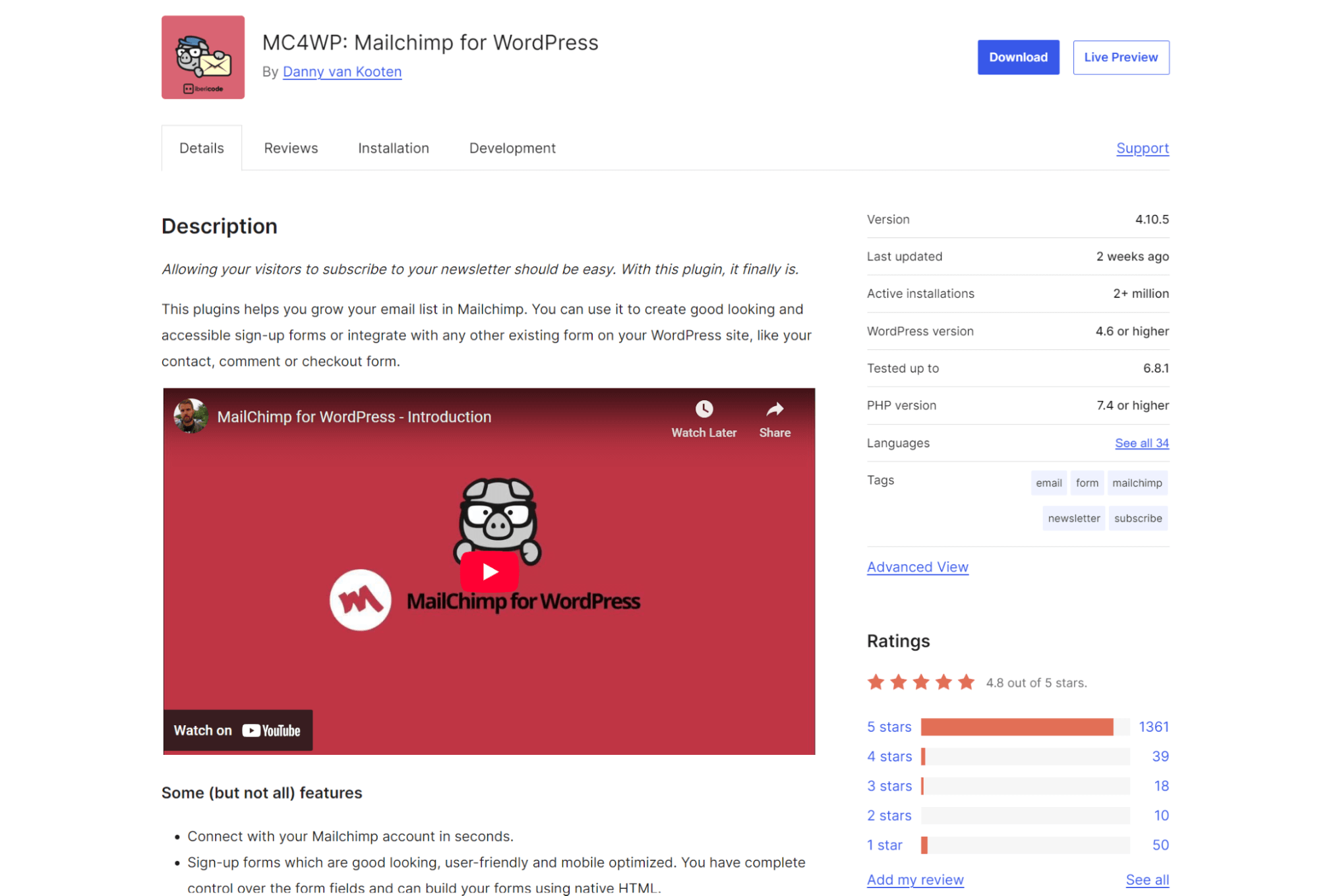Click the 39 four-star count
This screenshot has width=1318, height=896.
click(1160, 756)
